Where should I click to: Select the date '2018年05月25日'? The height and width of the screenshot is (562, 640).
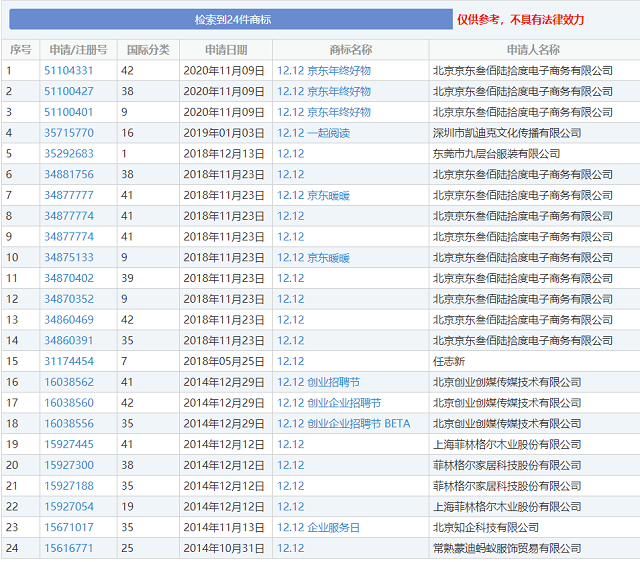coord(224,362)
